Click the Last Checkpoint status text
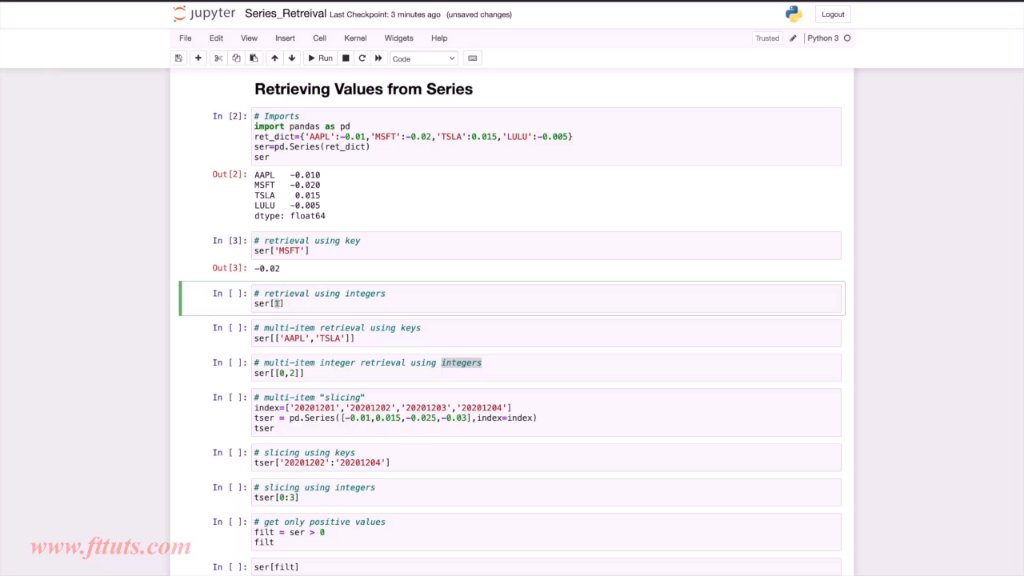This screenshot has height=576, width=1024. (385, 14)
